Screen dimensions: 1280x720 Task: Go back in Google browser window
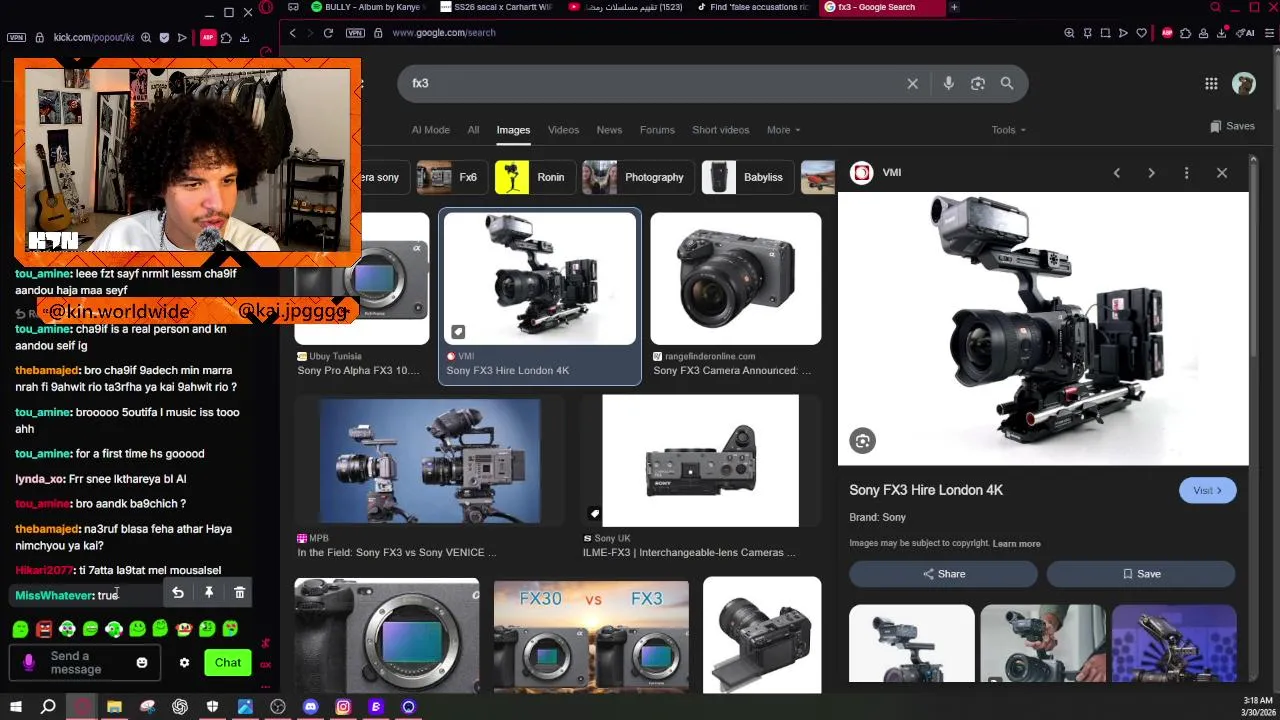pyautogui.click(x=292, y=33)
